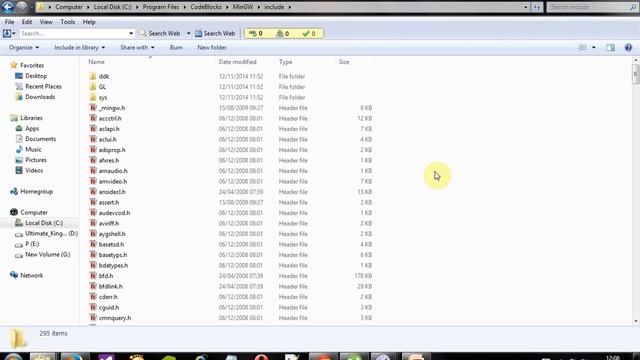Select the assert.h file
The width and height of the screenshot is (640, 360).
[109, 202]
